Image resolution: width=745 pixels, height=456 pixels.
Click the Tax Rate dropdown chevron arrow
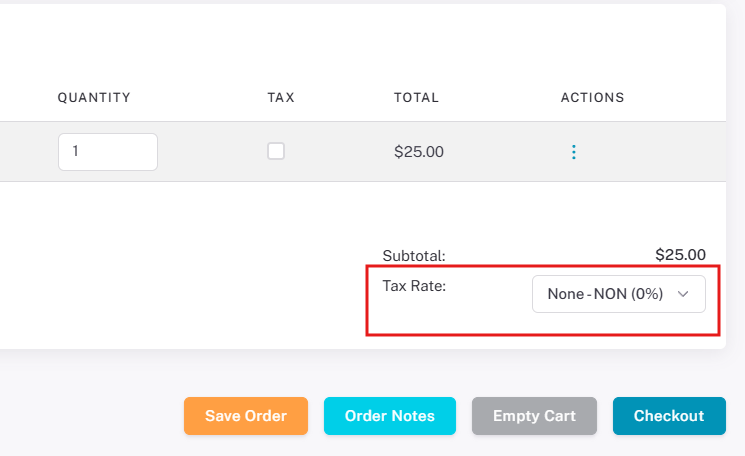click(x=683, y=294)
